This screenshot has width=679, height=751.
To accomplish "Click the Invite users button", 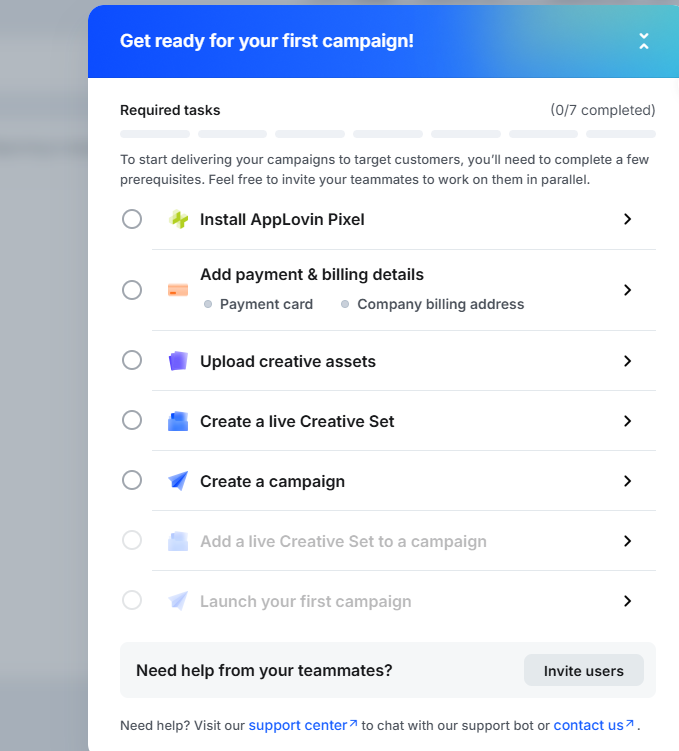I will coord(584,671).
